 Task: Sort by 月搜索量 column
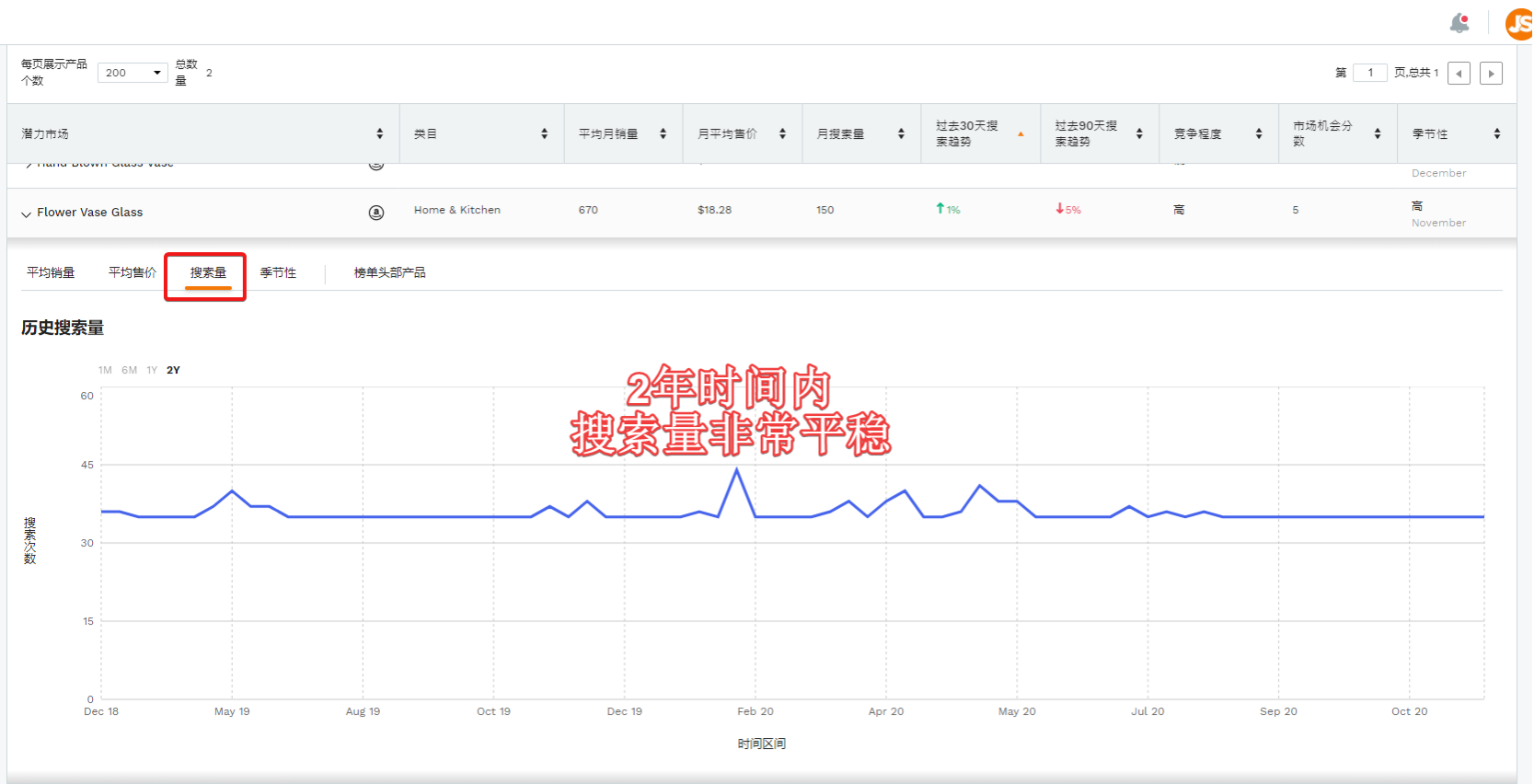click(901, 134)
